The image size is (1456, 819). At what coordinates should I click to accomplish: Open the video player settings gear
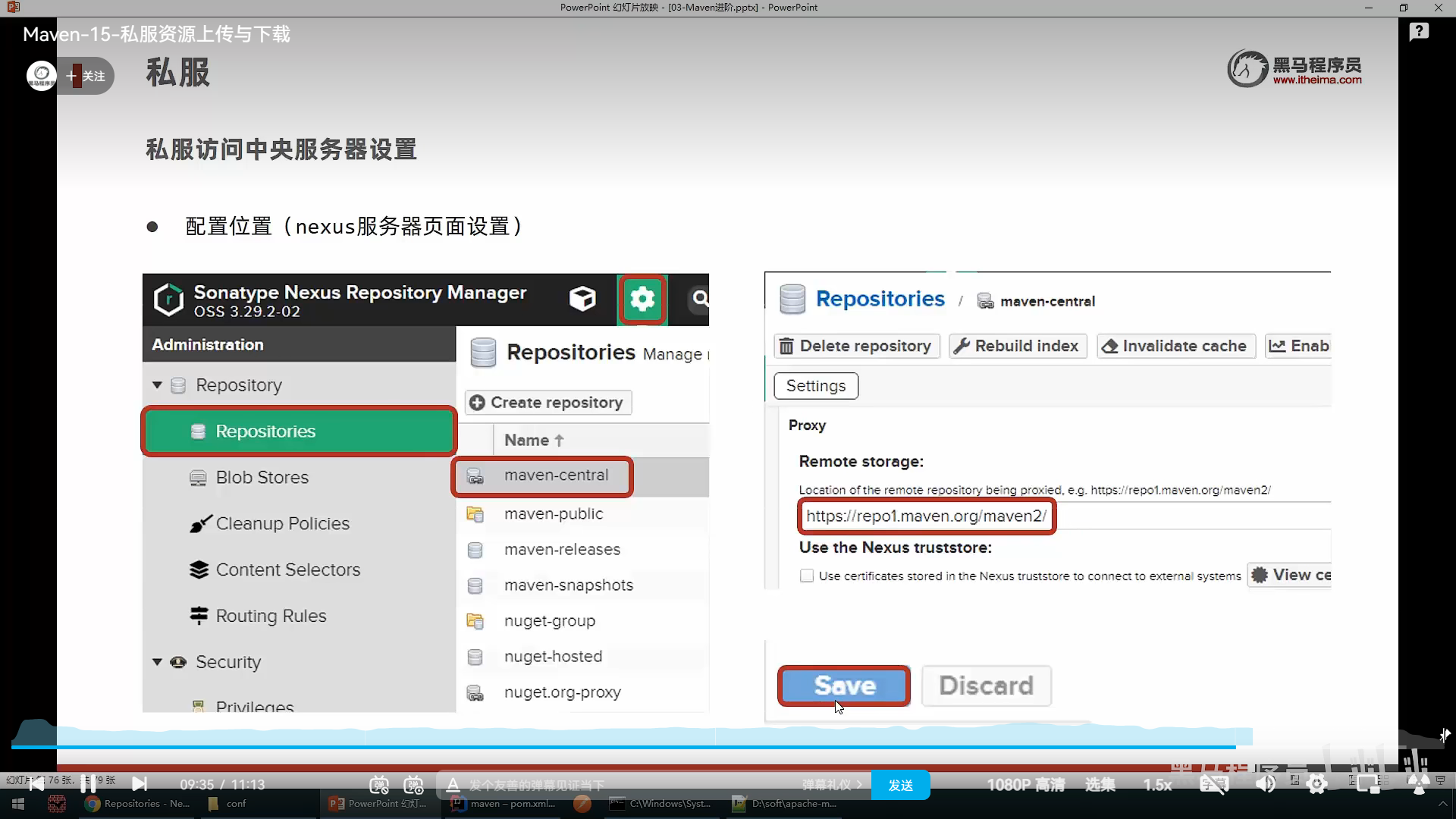pos(1317,784)
